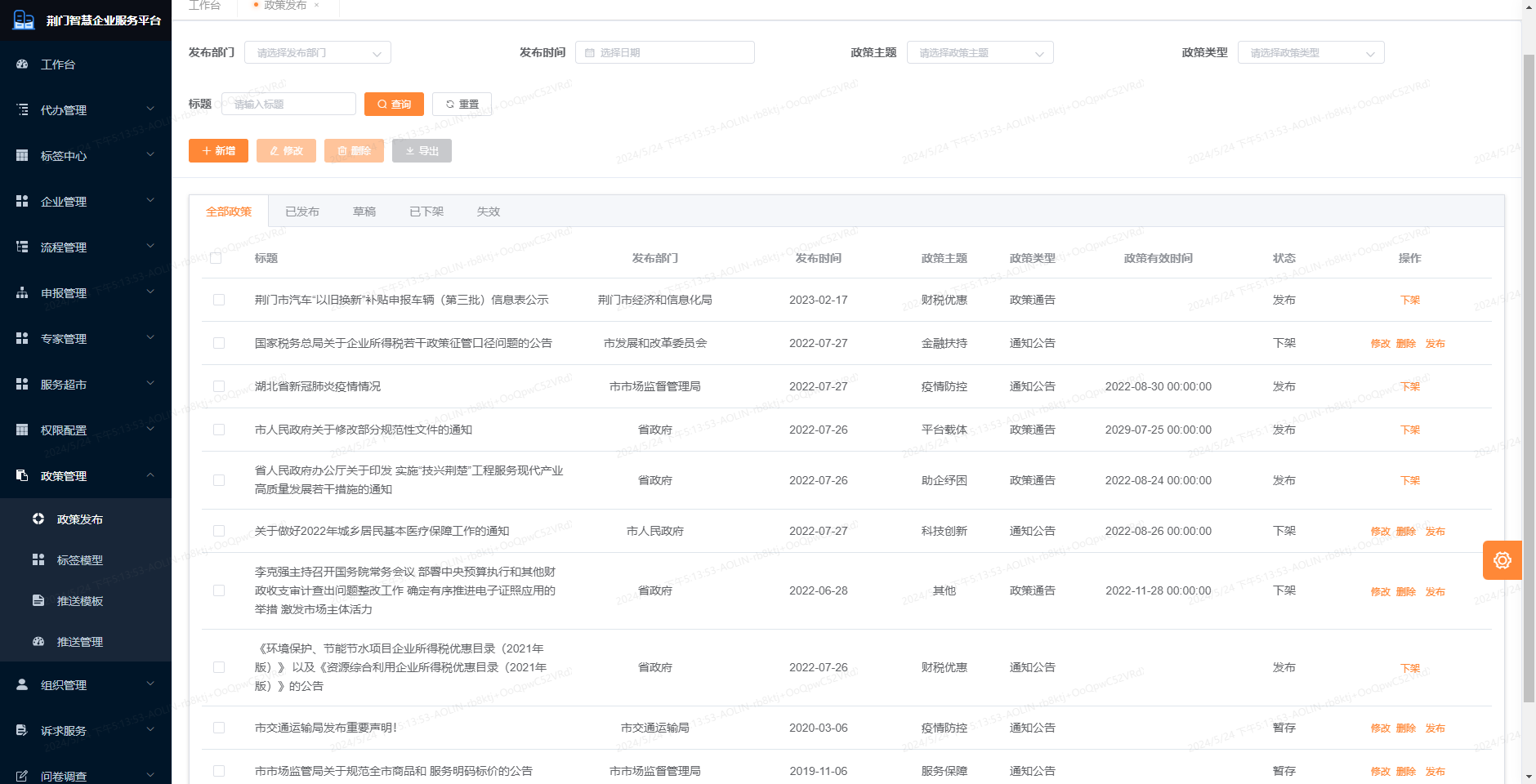Check row 国家税务总局关于企业所得税 checkbox
The width and height of the screenshot is (1536, 784).
[219, 343]
